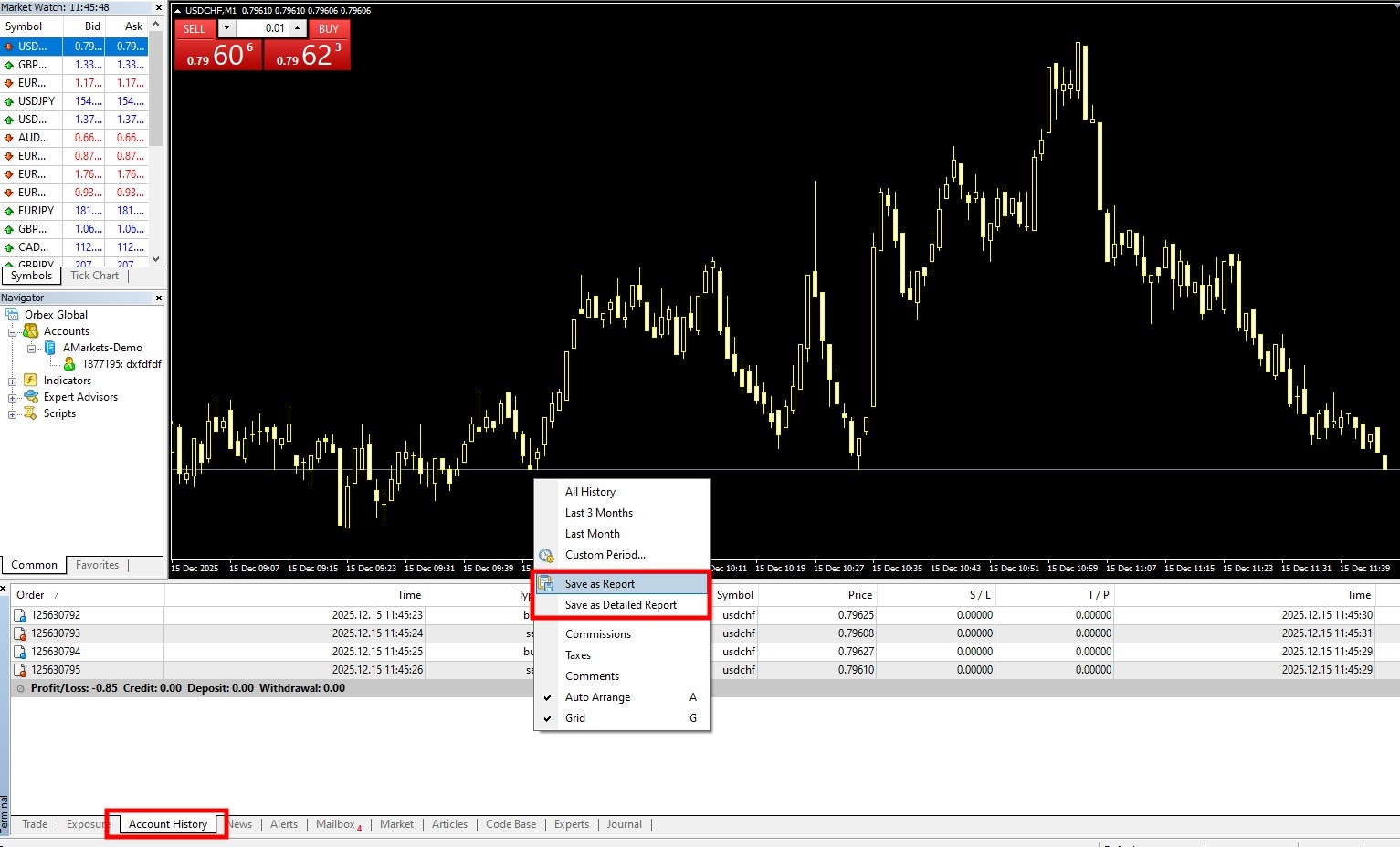The width and height of the screenshot is (1400, 847).
Task: Click the Expert Advisors icon in Navigator
Action: click(30, 397)
